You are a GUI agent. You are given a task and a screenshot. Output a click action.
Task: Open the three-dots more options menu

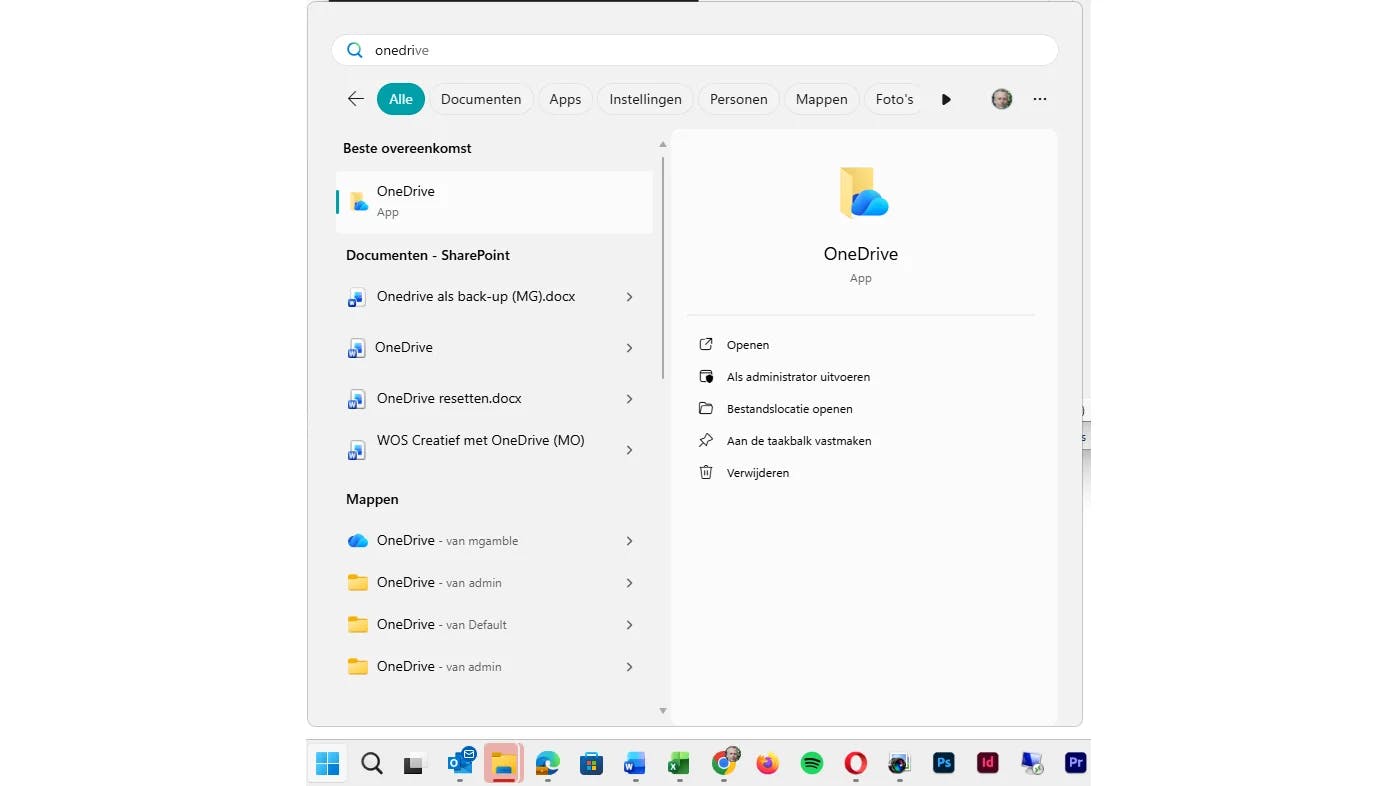tap(1040, 99)
